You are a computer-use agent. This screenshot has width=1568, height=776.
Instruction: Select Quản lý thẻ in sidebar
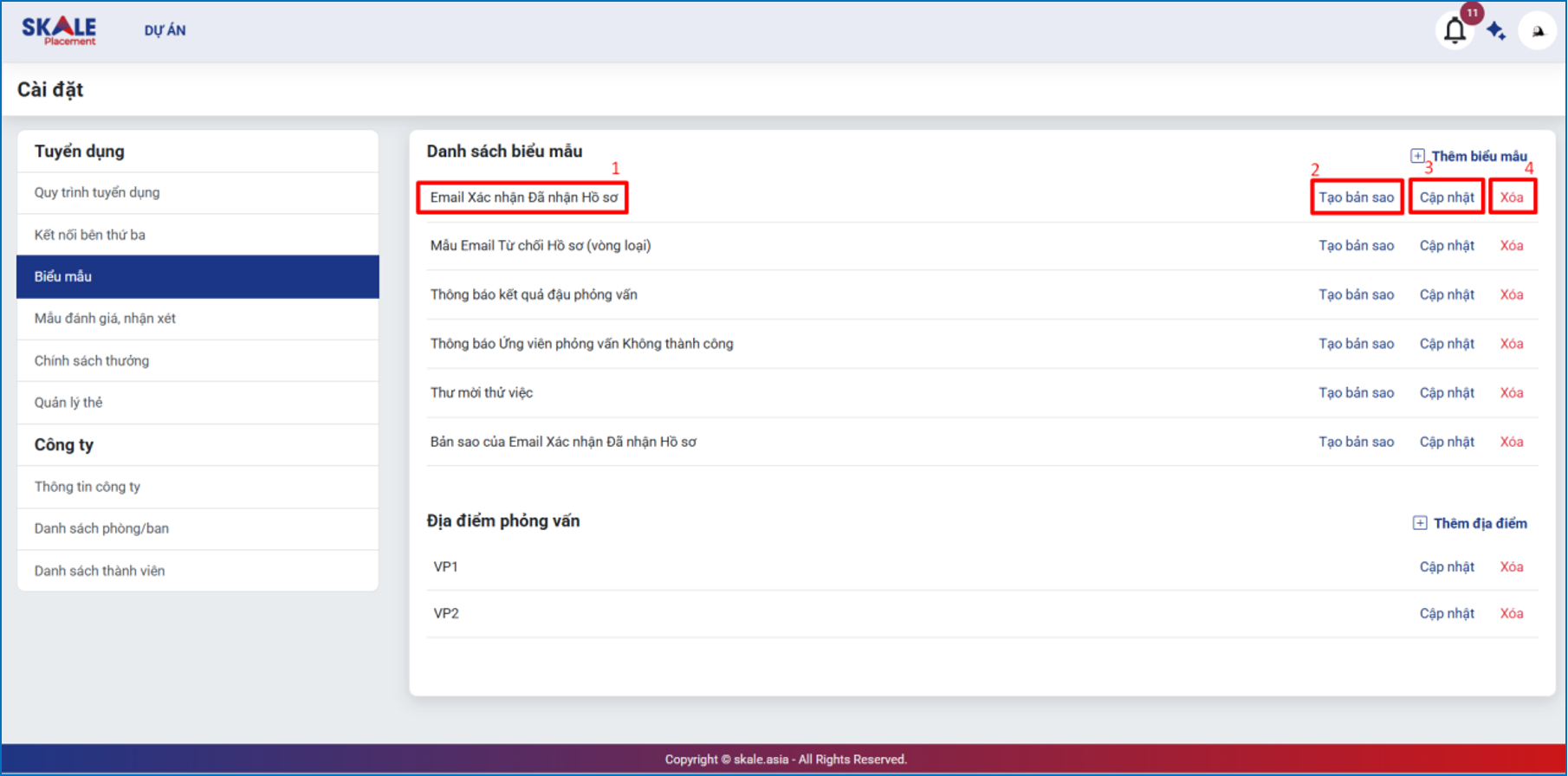tap(68, 402)
